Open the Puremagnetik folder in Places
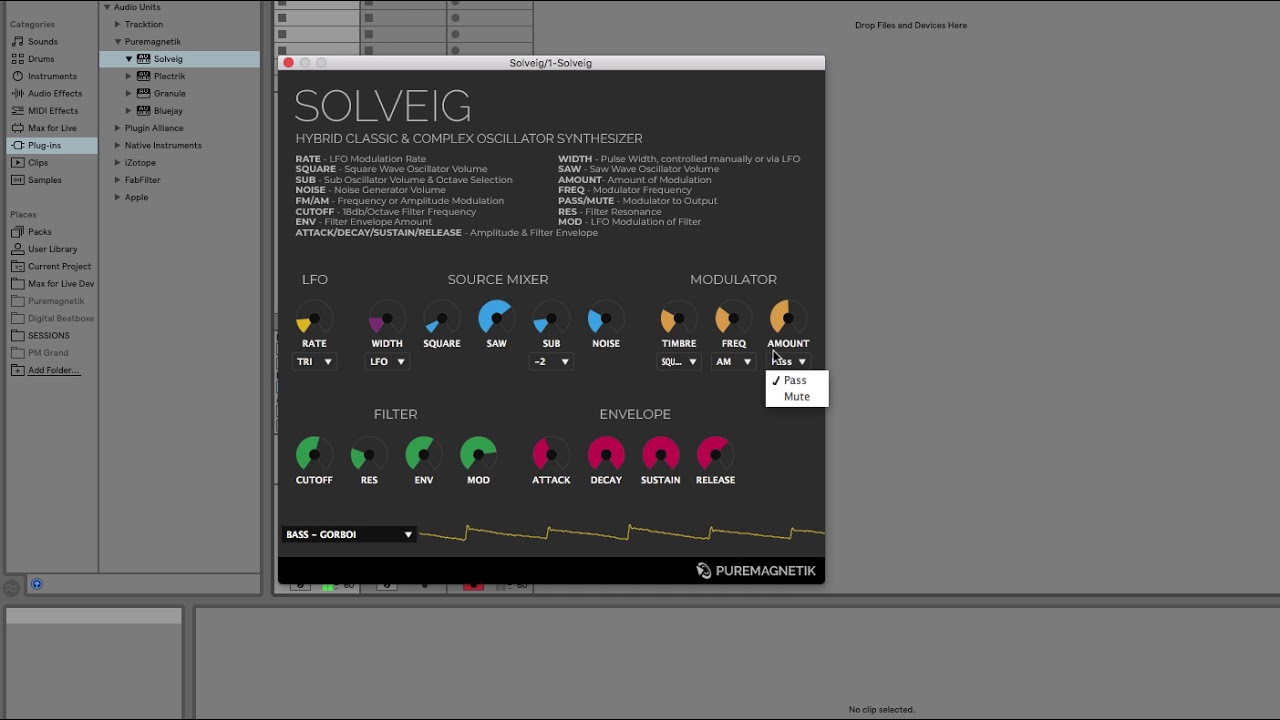 click(x=56, y=301)
